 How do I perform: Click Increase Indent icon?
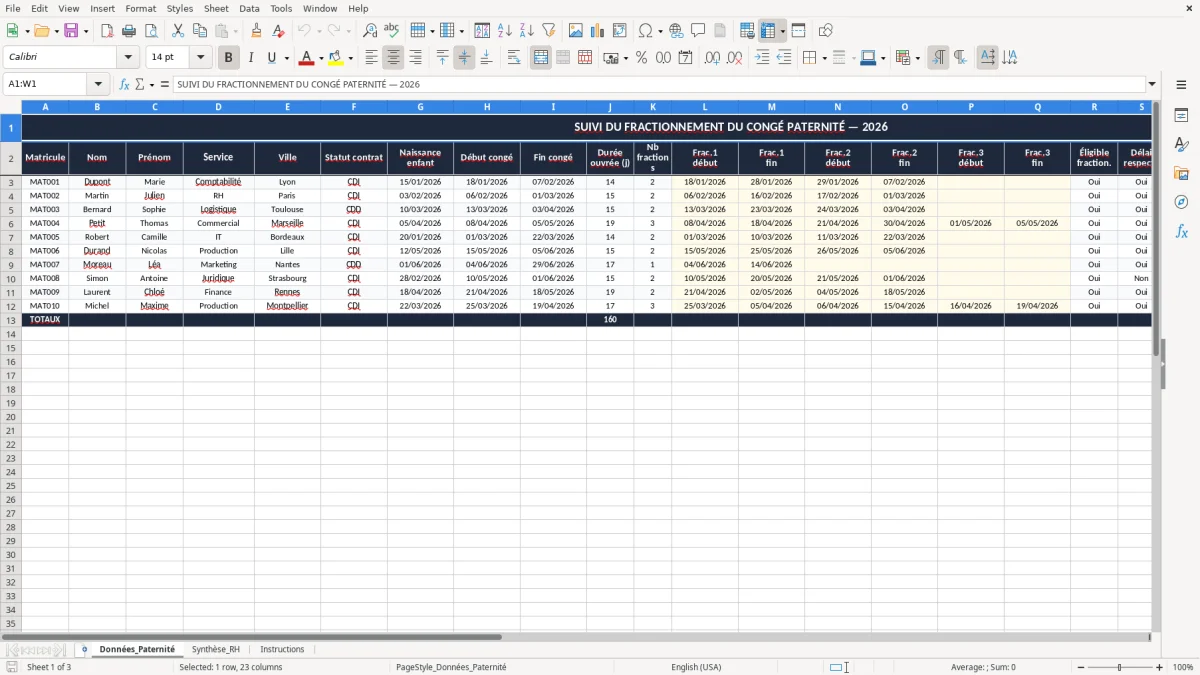click(762, 58)
